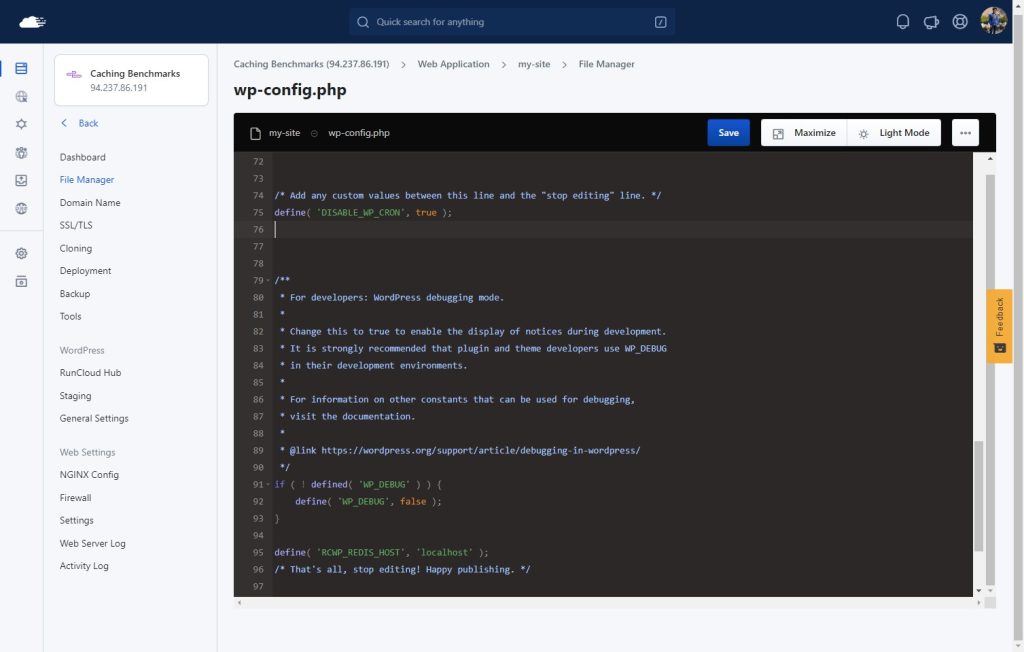The width and height of the screenshot is (1024, 652).
Task: Open the notifications bell icon
Action: [x=903, y=22]
